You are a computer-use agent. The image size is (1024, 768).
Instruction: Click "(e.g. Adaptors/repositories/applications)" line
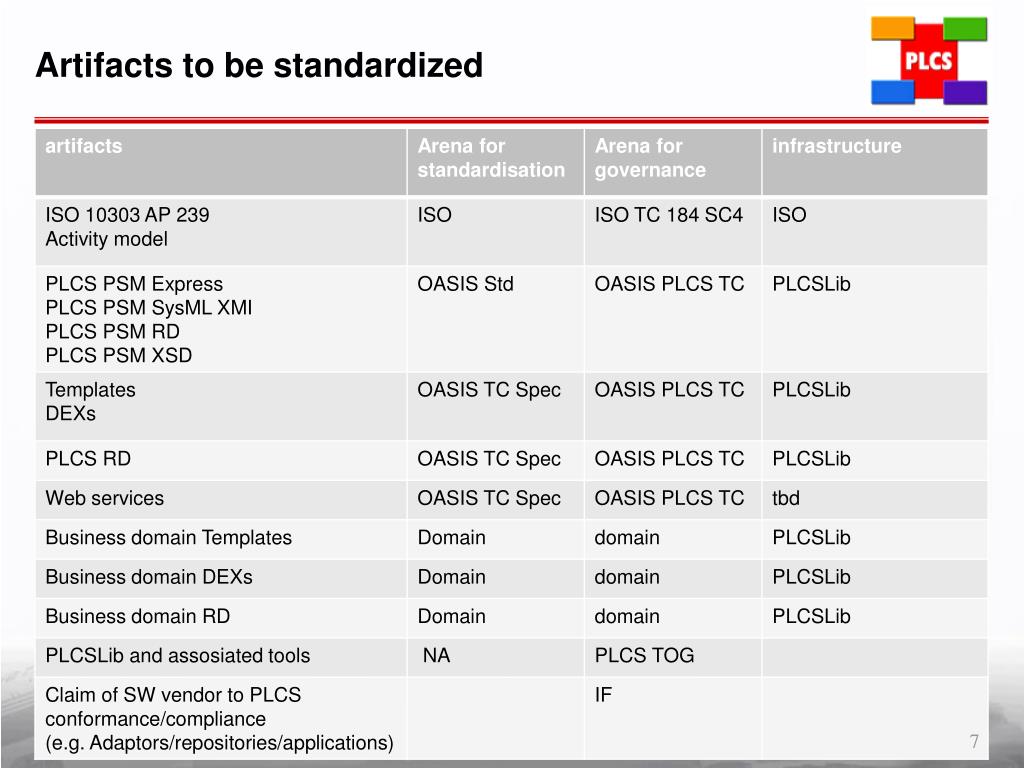coord(219,743)
